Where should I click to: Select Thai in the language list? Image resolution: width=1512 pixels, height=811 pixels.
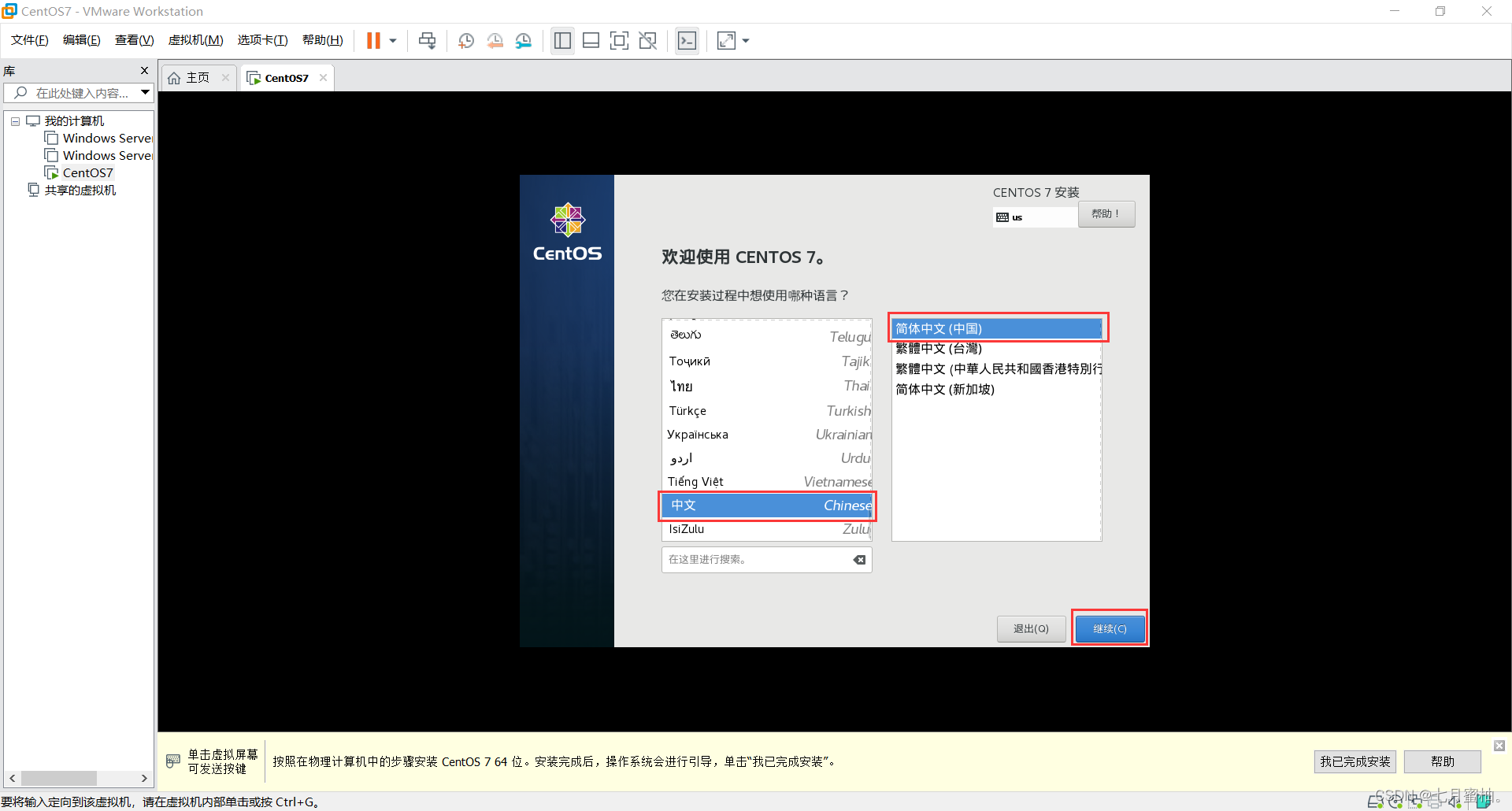767,386
